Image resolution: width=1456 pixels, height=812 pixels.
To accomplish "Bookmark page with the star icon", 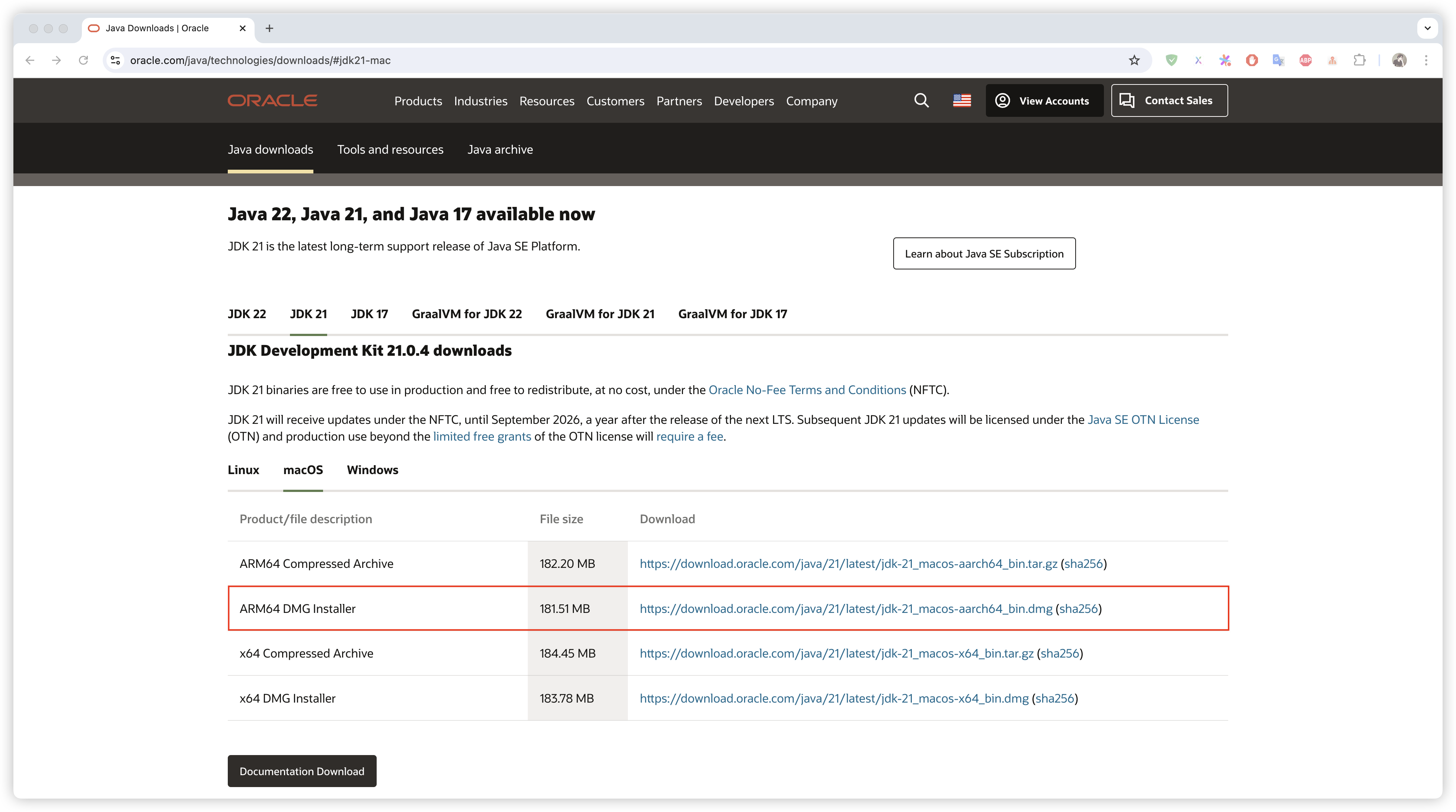I will 1134,60.
